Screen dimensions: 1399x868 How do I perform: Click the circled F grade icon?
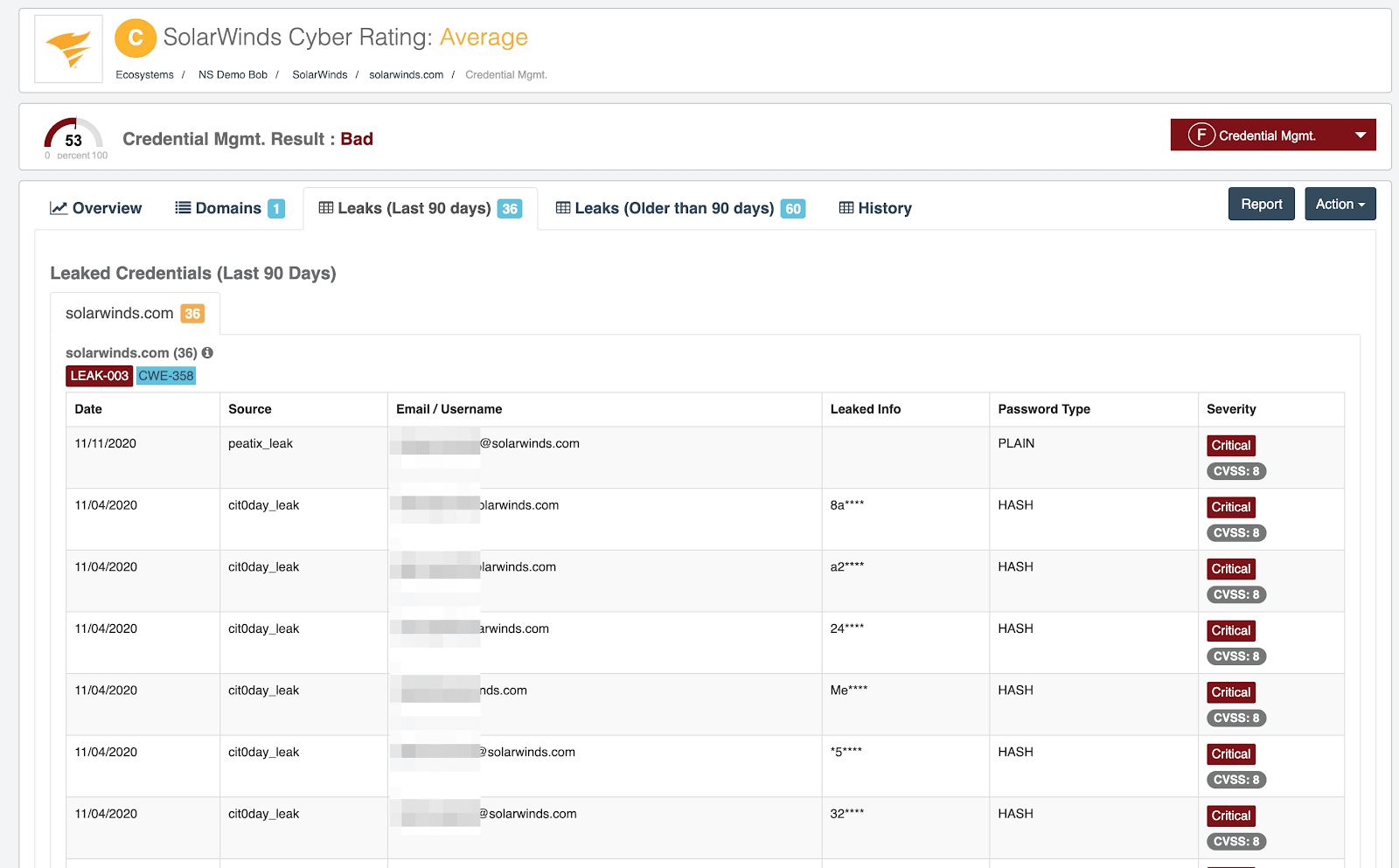(x=1201, y=135)
